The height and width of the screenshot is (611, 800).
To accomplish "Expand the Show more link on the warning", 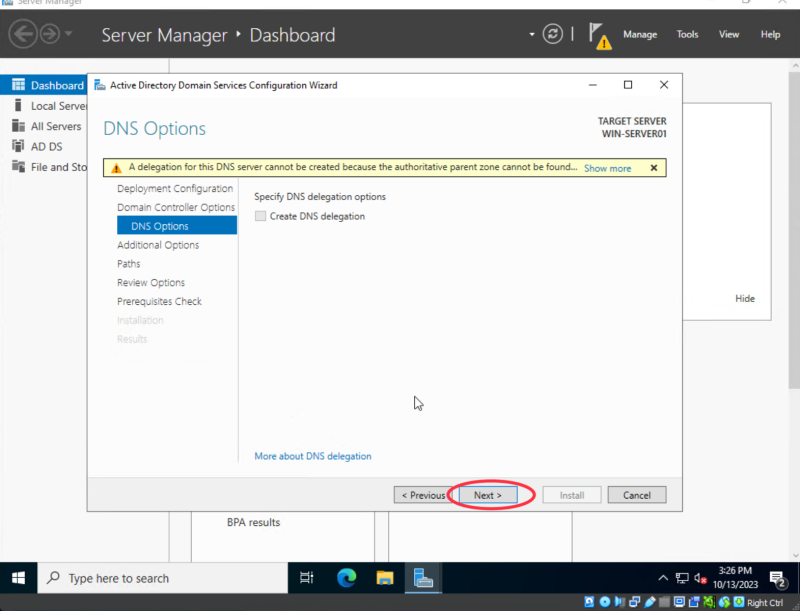I will pos(608,168).
